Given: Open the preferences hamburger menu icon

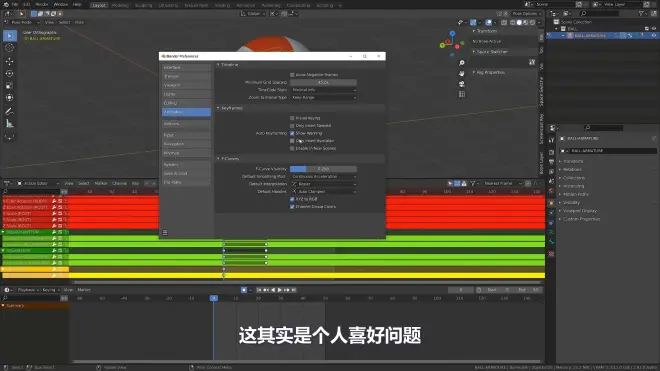Looking at the screenshot, I should pos(165,232).
